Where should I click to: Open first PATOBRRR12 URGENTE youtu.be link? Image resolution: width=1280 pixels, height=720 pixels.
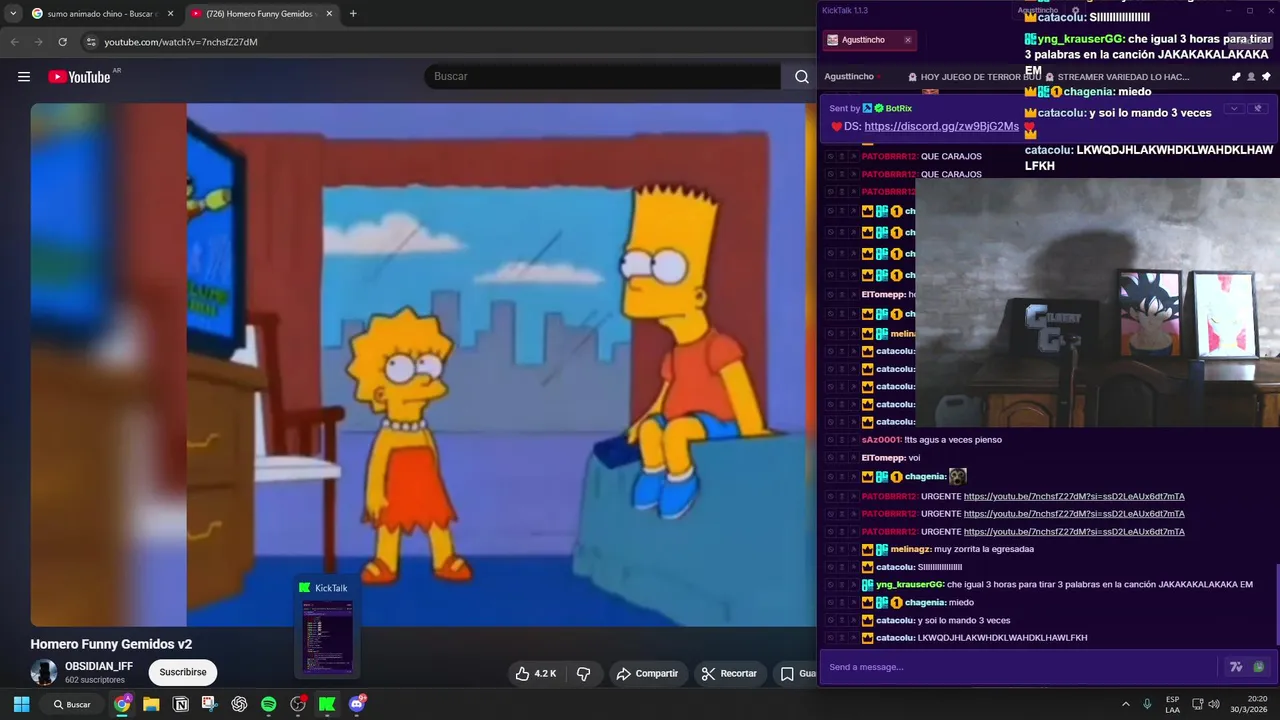(x=1074, y=497)
